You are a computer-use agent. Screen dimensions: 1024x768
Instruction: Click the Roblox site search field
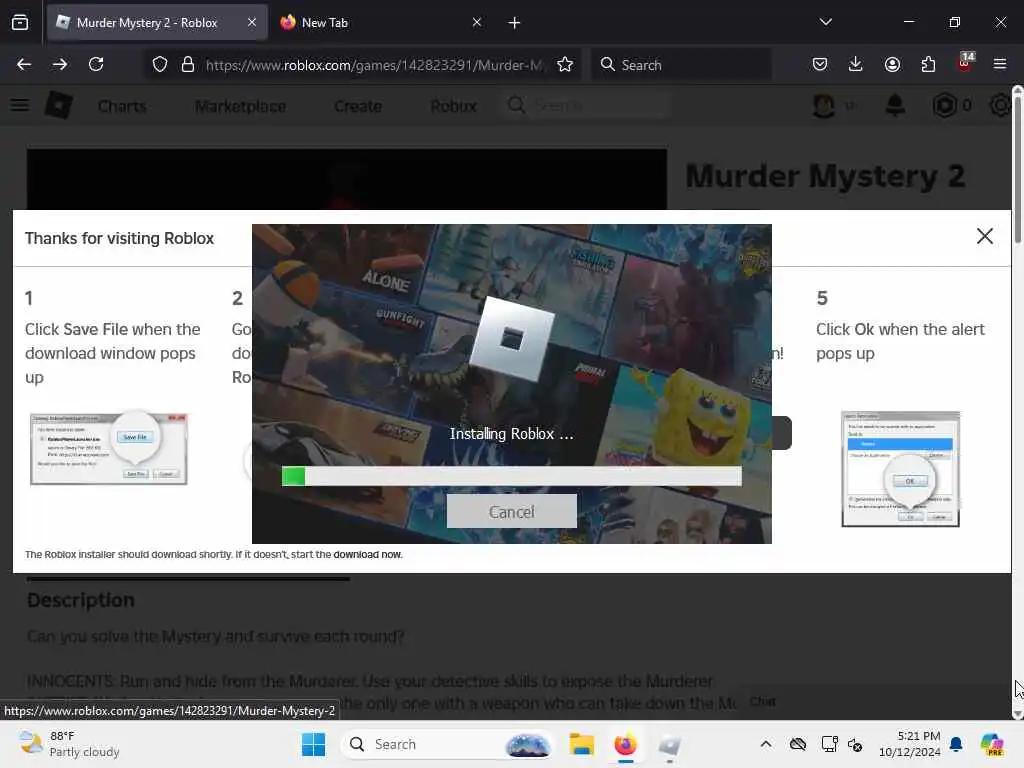pyautogui.click(x=588, y=105)
